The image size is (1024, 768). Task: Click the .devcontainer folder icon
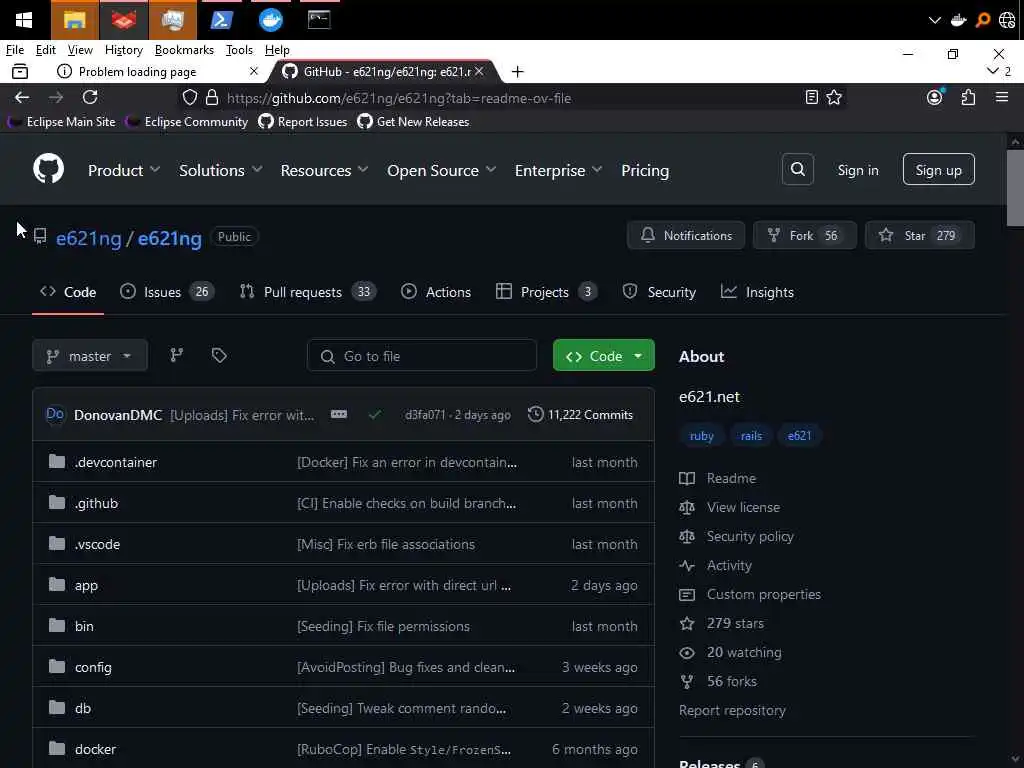coord(57,462)
